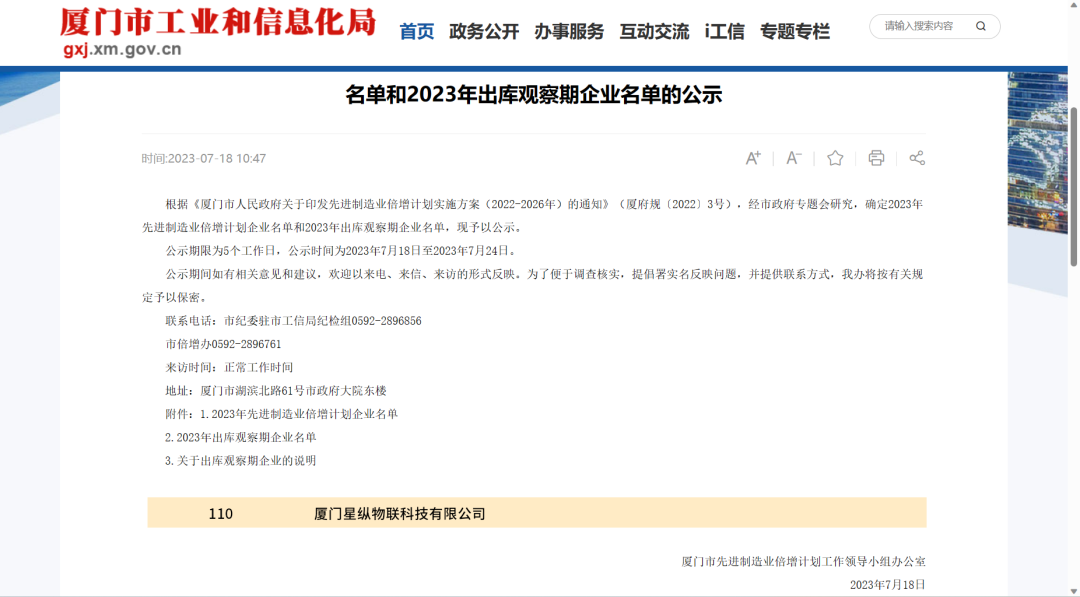Screen dimensions: 1080x597
Task: Click the search magnifier icon
Action: pyautogui.click(x=981, y=26)
